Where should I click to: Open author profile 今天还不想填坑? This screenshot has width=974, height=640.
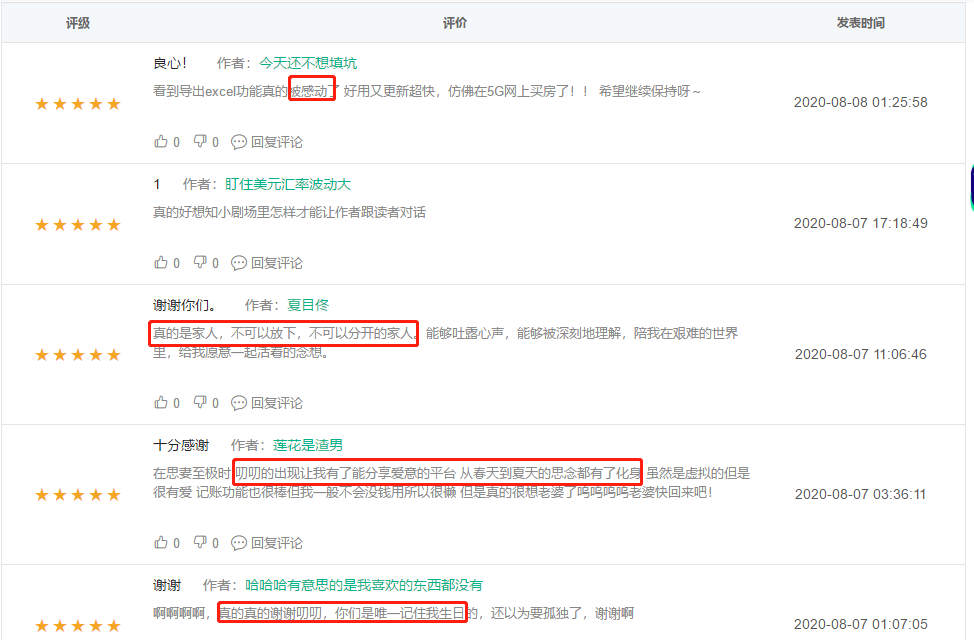tap(307, 63)
